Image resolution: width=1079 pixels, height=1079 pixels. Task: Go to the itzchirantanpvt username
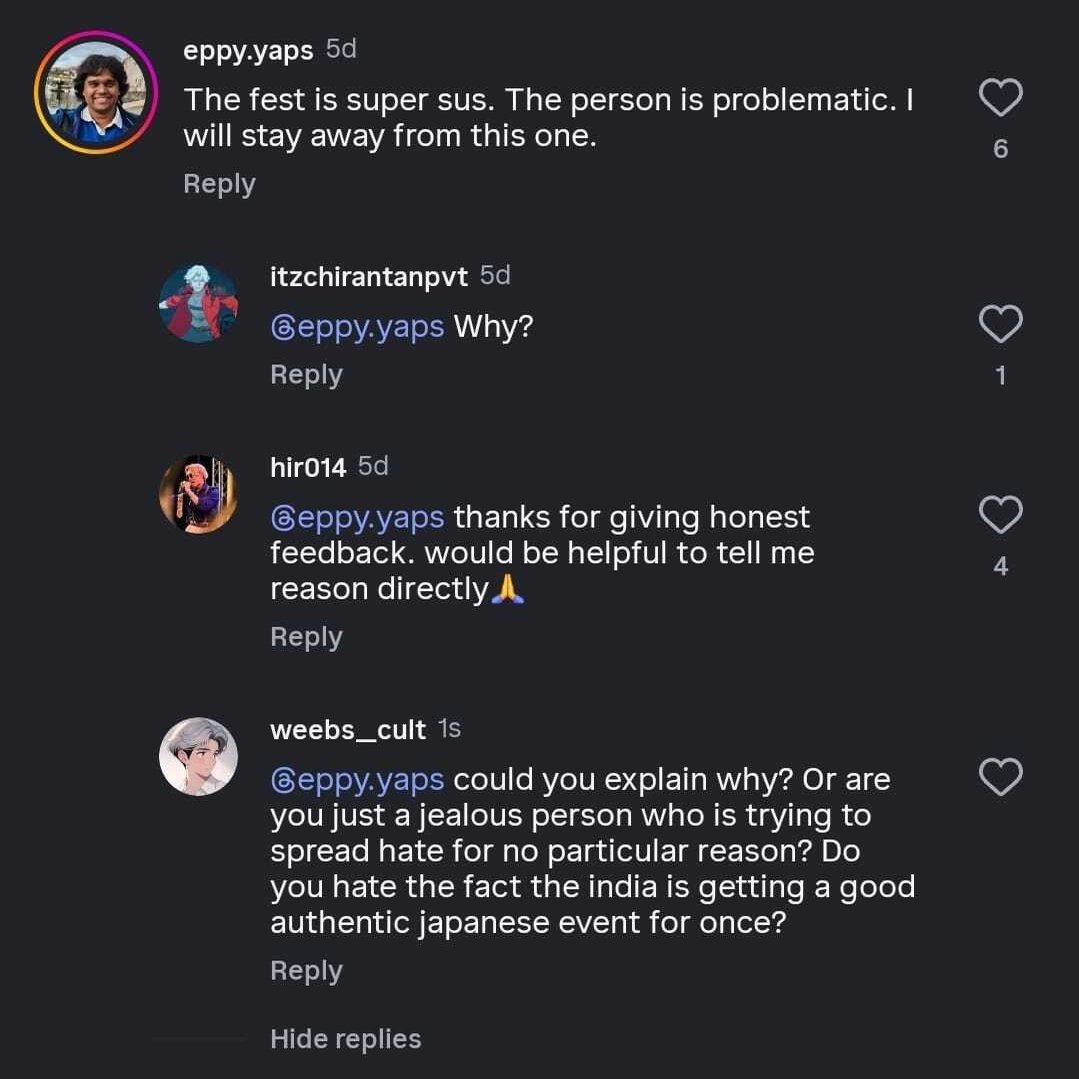coord(368,276)
